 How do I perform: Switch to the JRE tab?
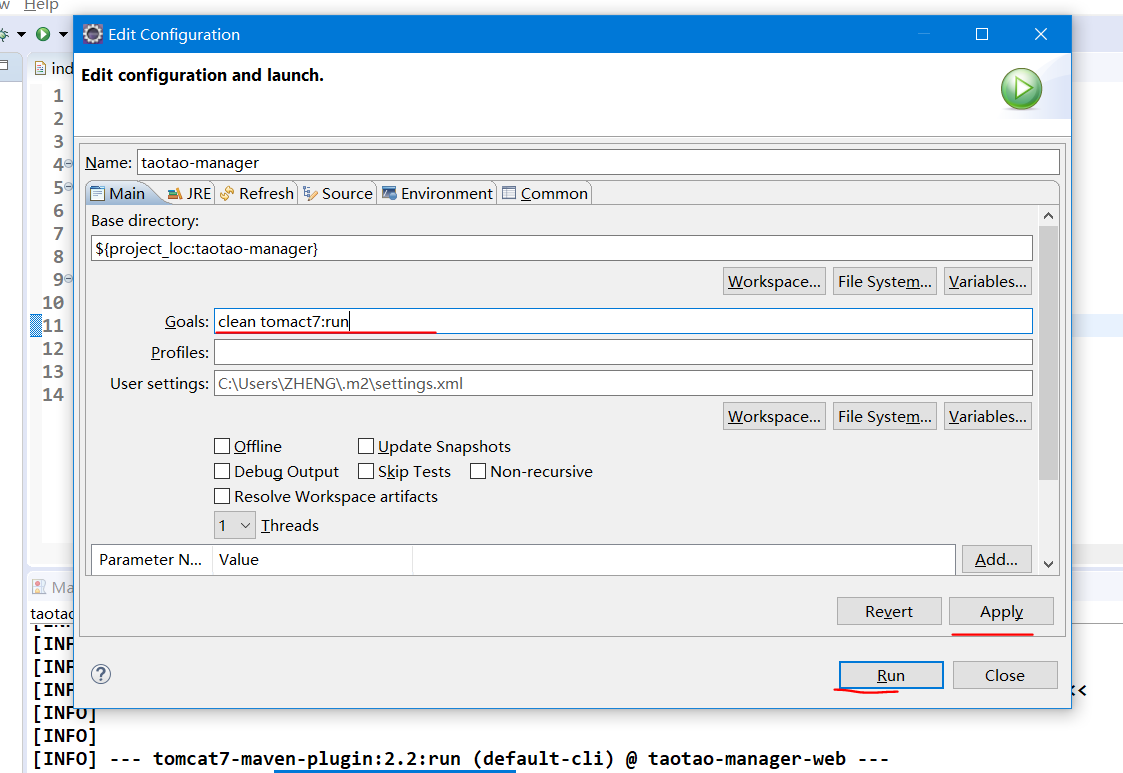tap(188, 193)
